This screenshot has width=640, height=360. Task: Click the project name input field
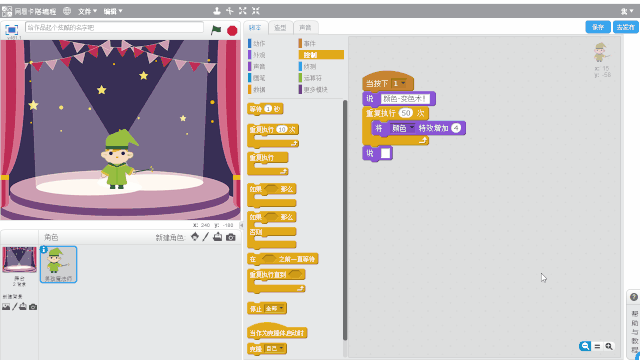(x=114, y=27)
